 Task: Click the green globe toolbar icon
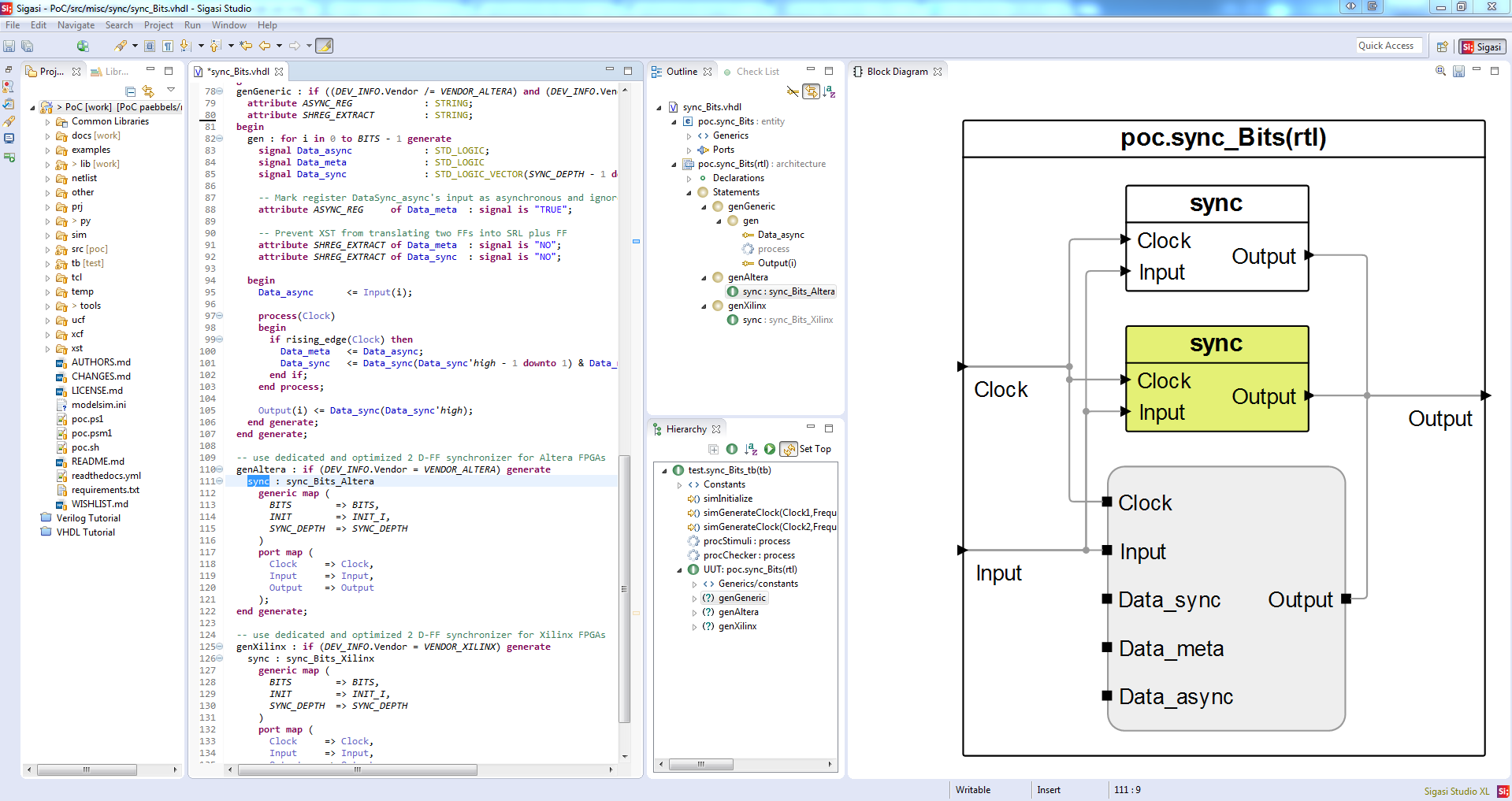coord(83,46)
